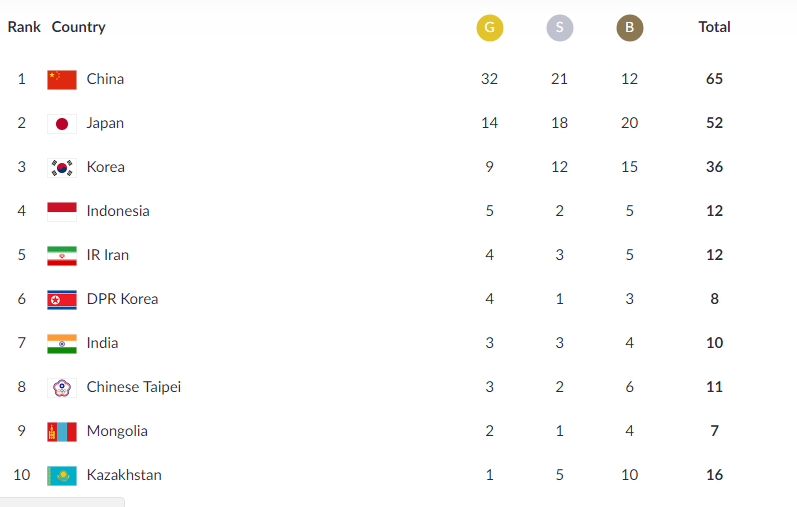Click the Chinese Taipei flag icon
Image resolution: width=797 pixels, height=507 pixels.
point(61,387)
